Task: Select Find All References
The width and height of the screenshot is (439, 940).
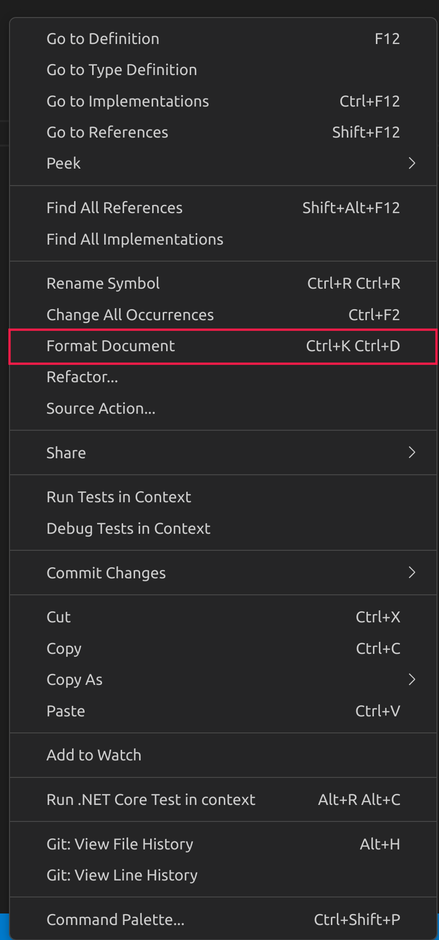Action: coord(223,208)
